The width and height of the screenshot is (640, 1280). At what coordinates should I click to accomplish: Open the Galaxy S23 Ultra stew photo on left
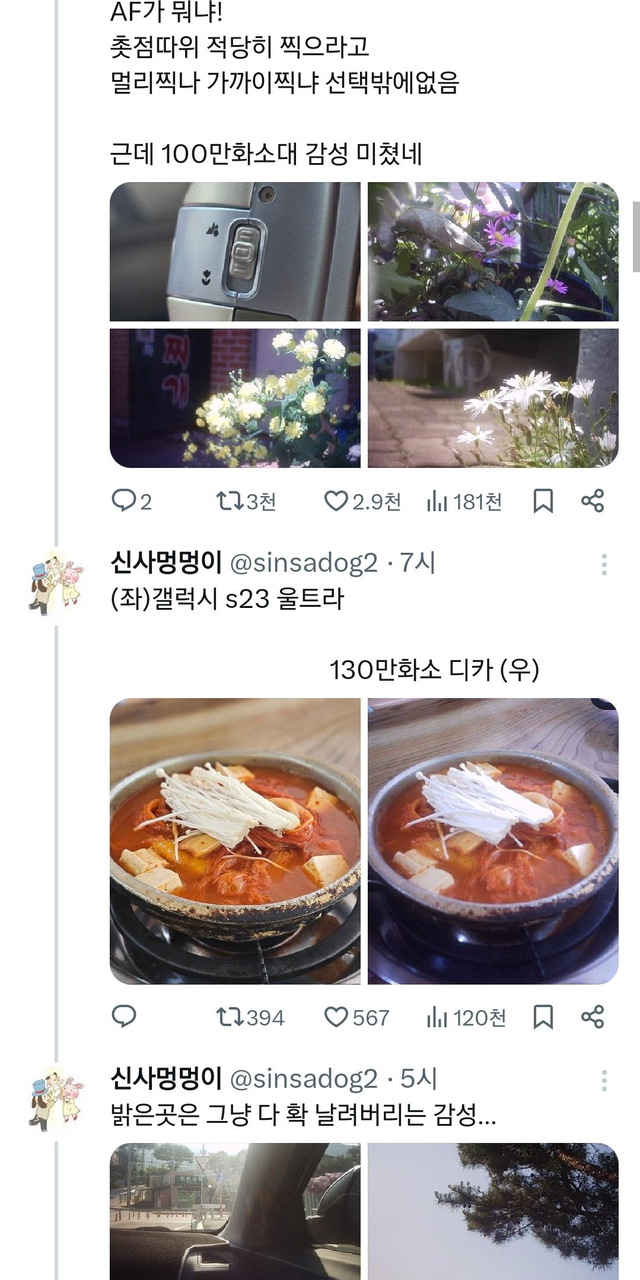pos(235,841)
